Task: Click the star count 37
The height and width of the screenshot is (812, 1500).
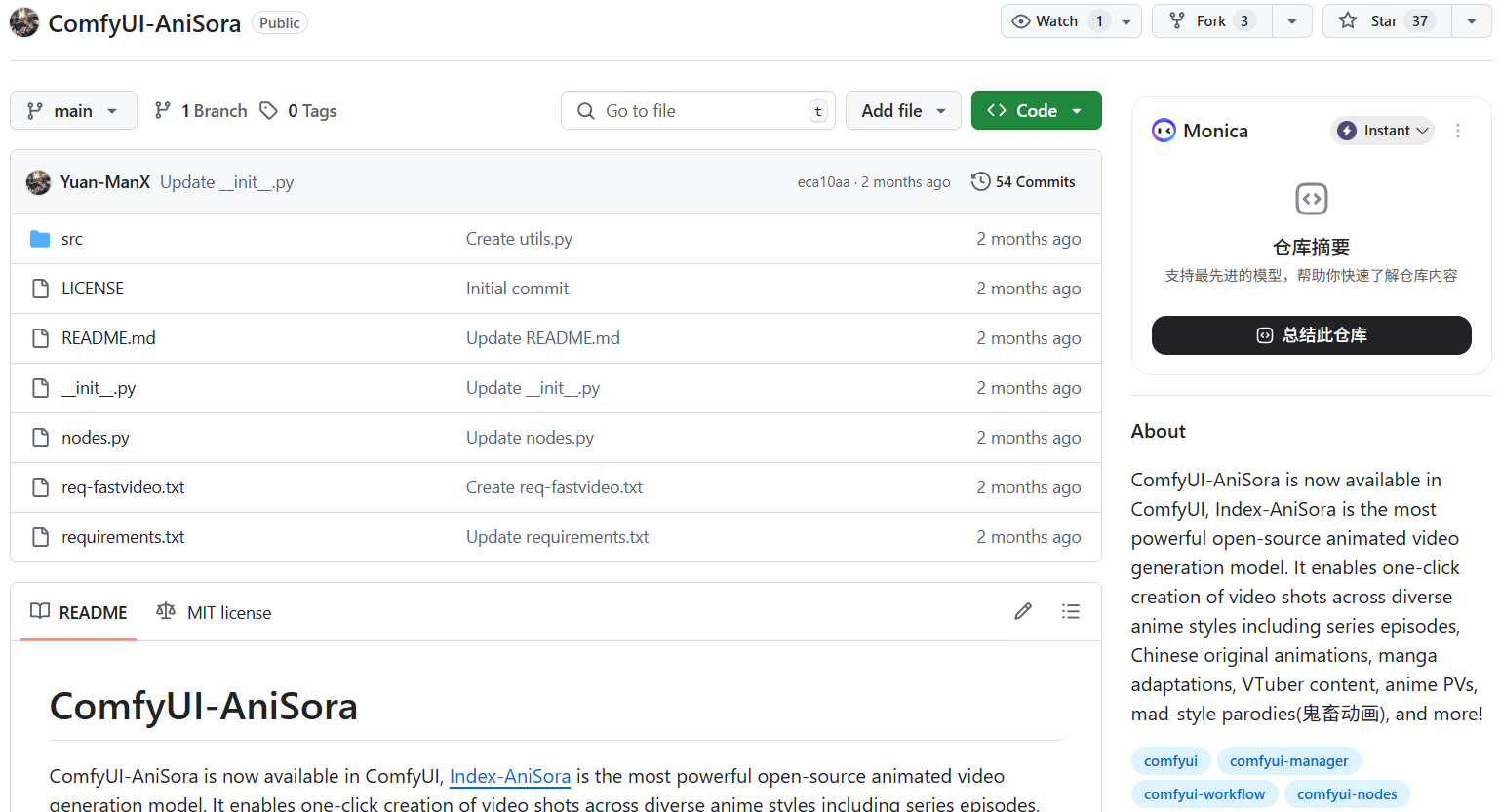Action: click(x=1420, y=21)
